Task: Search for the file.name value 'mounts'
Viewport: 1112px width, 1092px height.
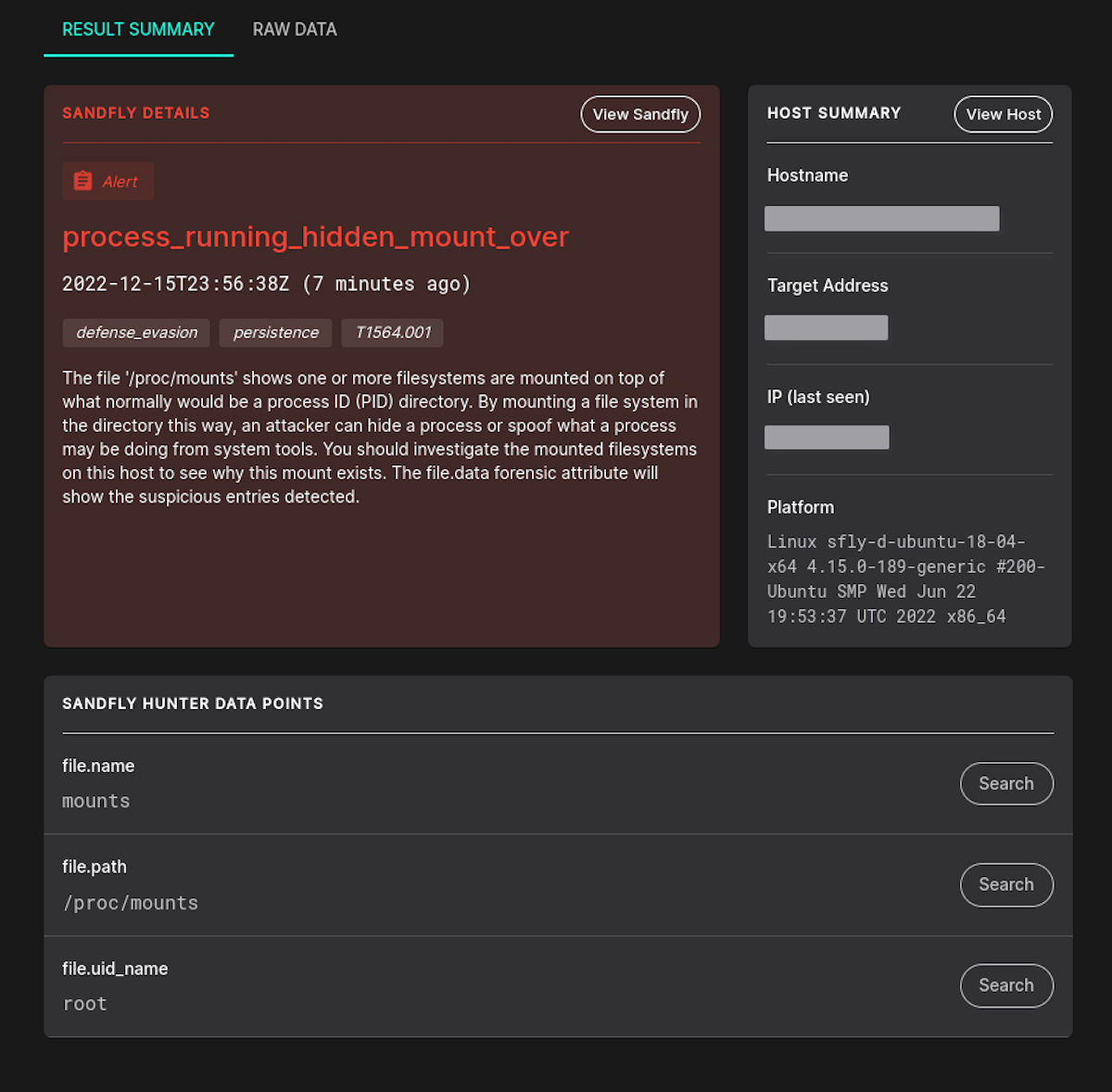Action: [x=1006, y=783]
